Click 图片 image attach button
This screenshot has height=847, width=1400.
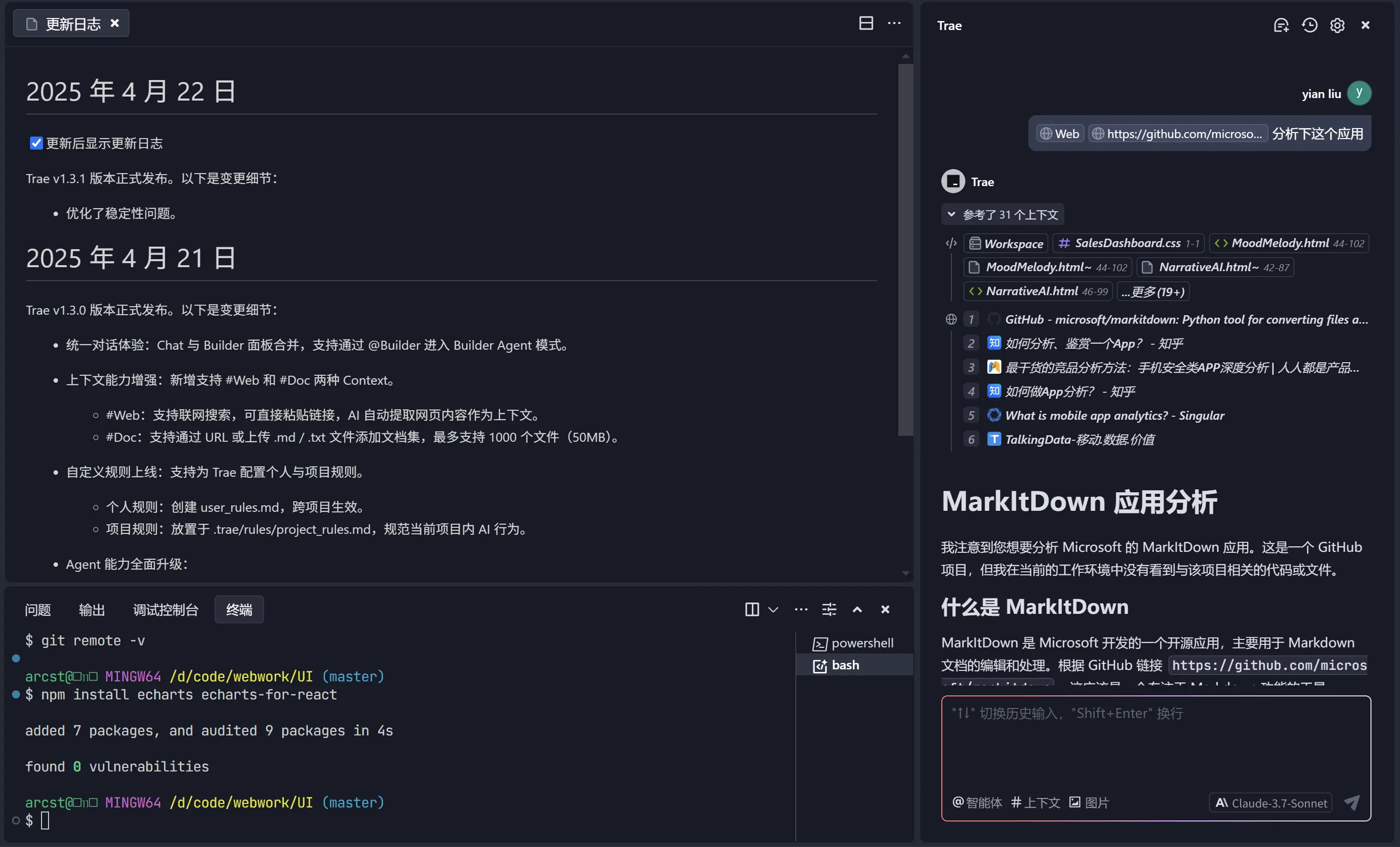point(1088,802)
